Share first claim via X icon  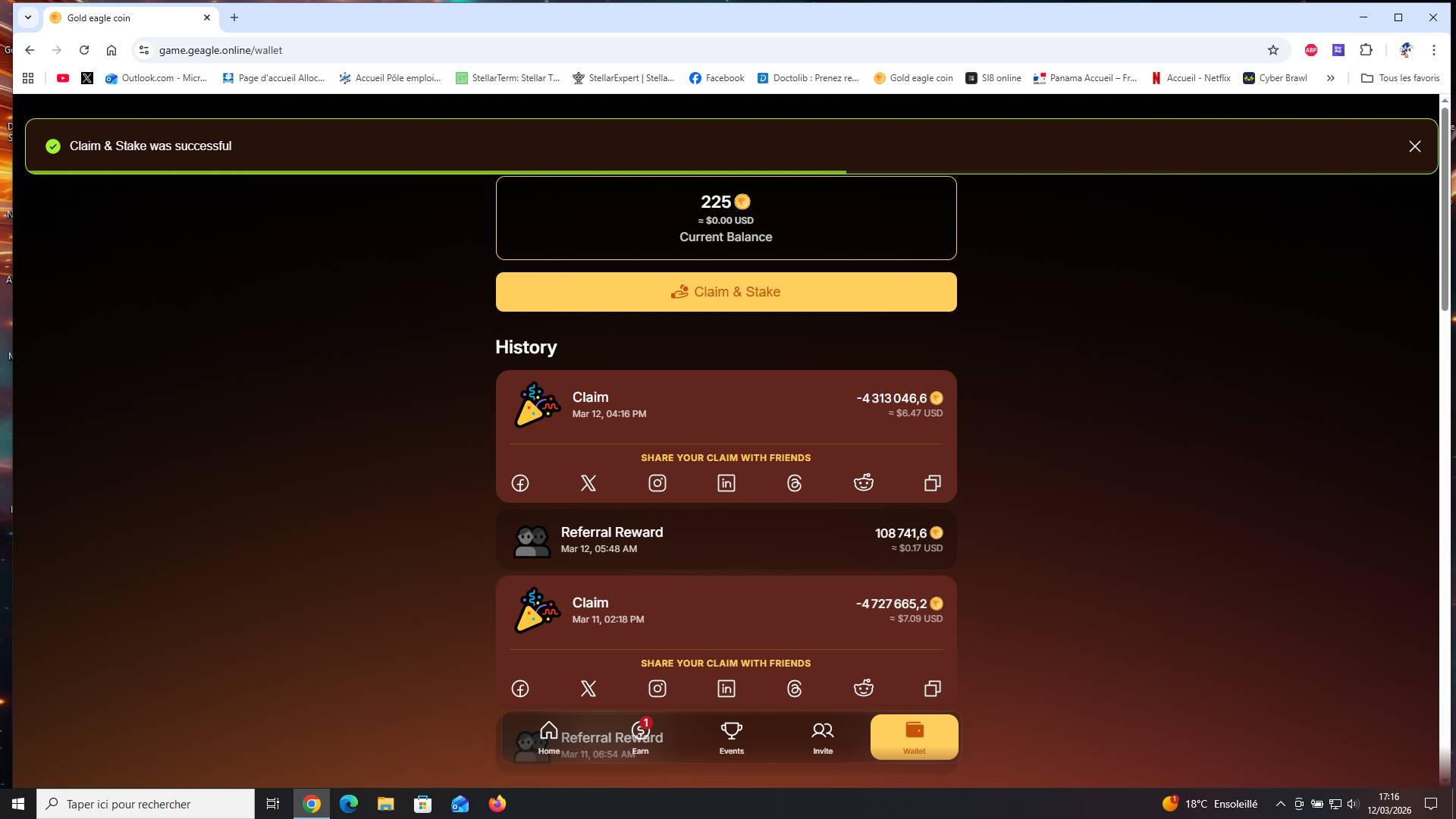[588, 483]
